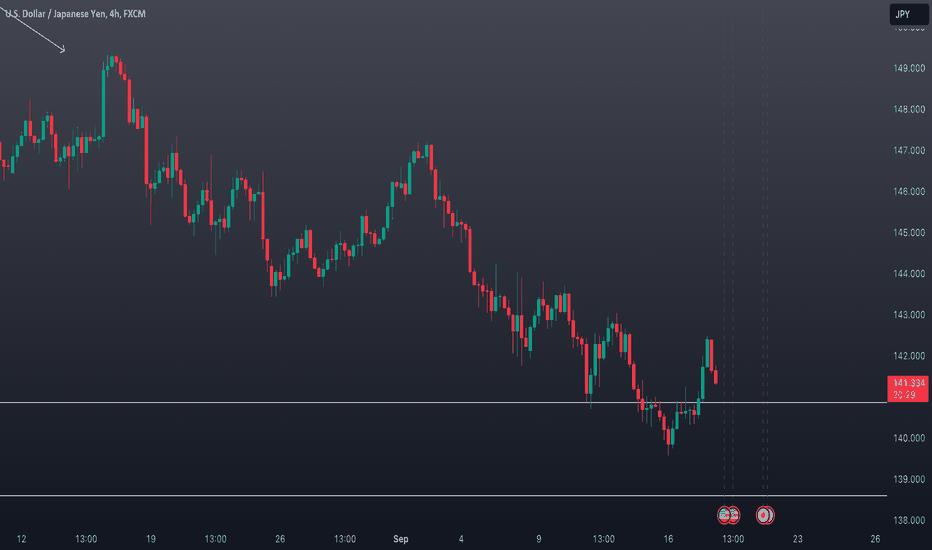The width and height of the screenshot is (932, 550).
Task: Click the 149.000 price axis label
Action: tap(909, 68)
